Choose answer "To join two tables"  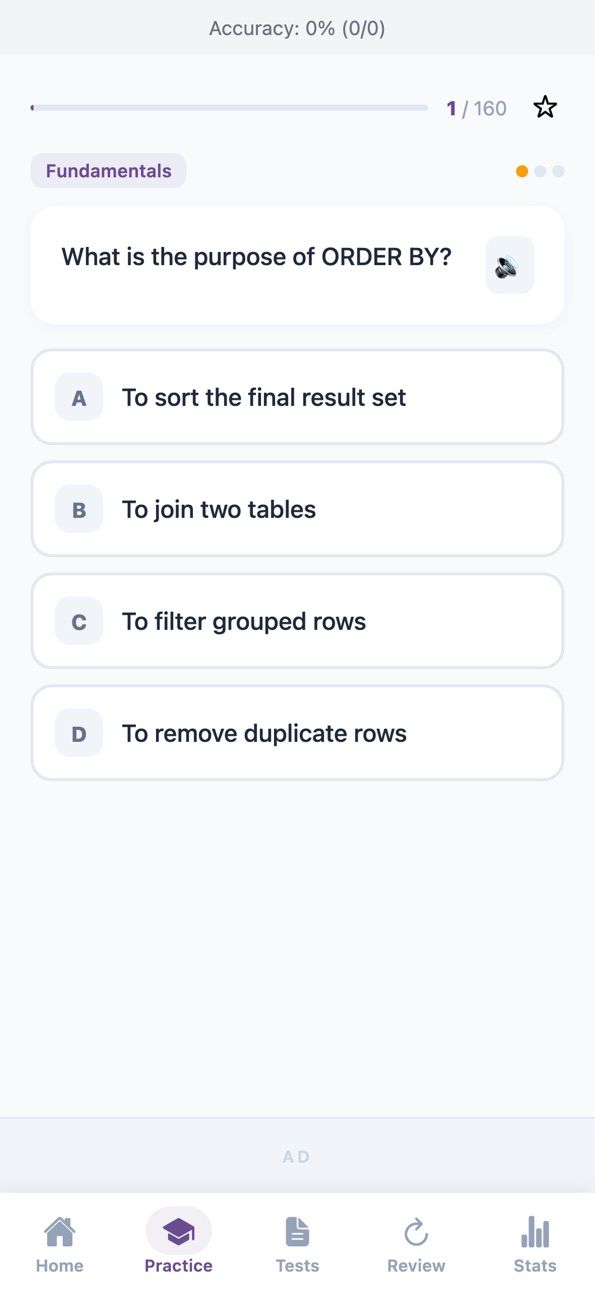(x=297, y=509)
